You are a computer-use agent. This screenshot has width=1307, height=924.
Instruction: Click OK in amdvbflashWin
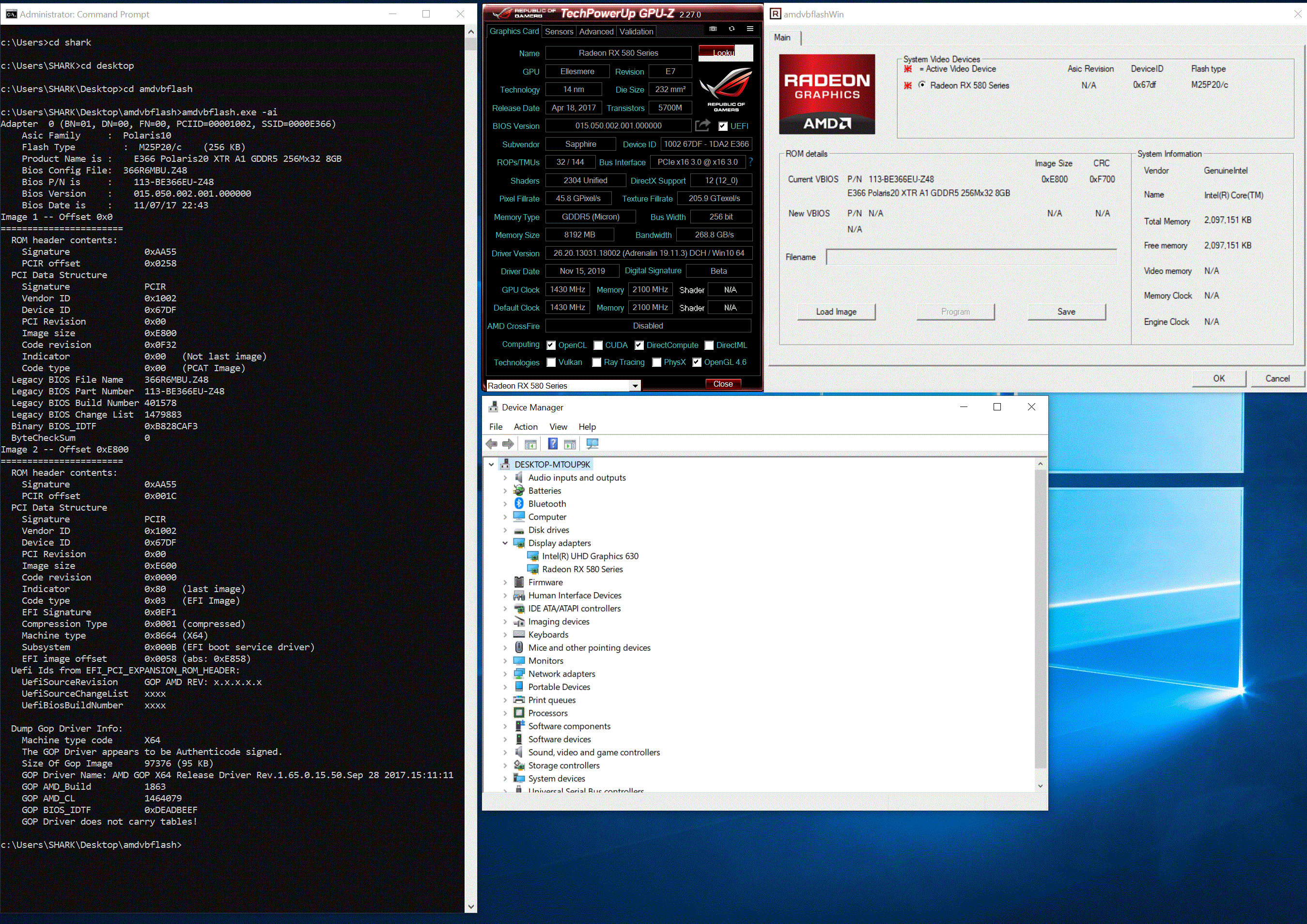(1219, 378)
